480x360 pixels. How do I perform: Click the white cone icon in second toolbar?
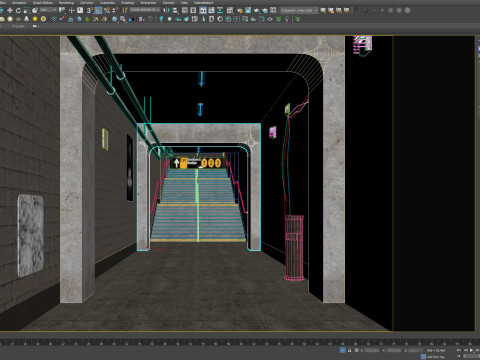pos(26,19)
